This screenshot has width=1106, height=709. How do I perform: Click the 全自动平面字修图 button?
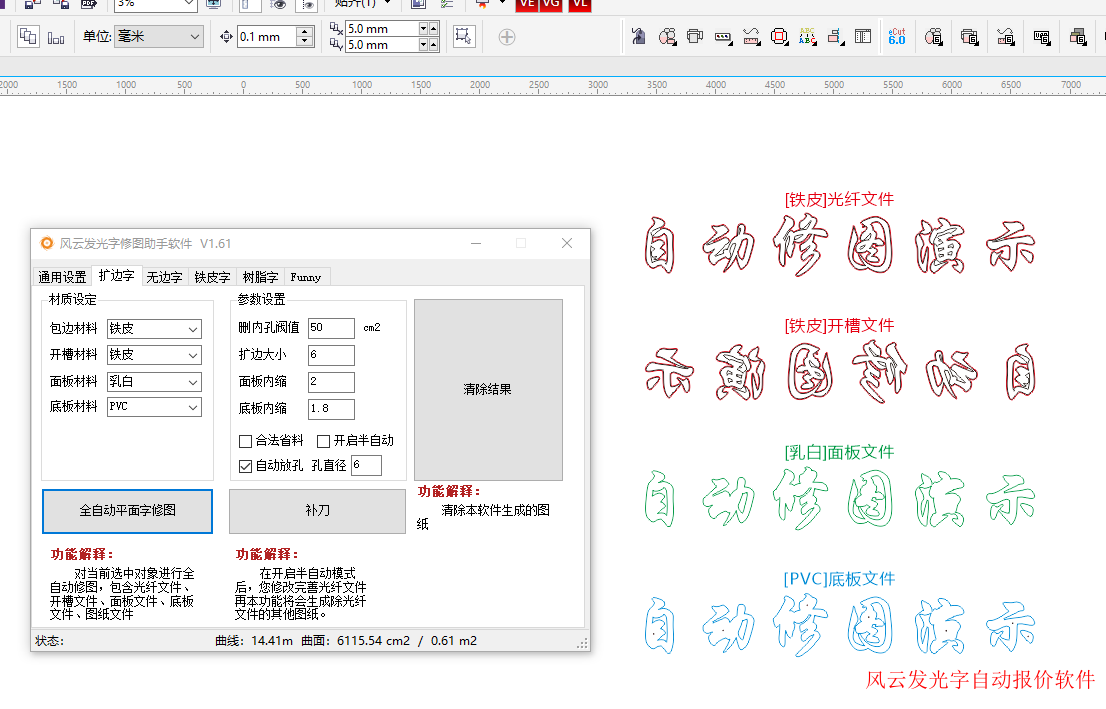[127, 511]
